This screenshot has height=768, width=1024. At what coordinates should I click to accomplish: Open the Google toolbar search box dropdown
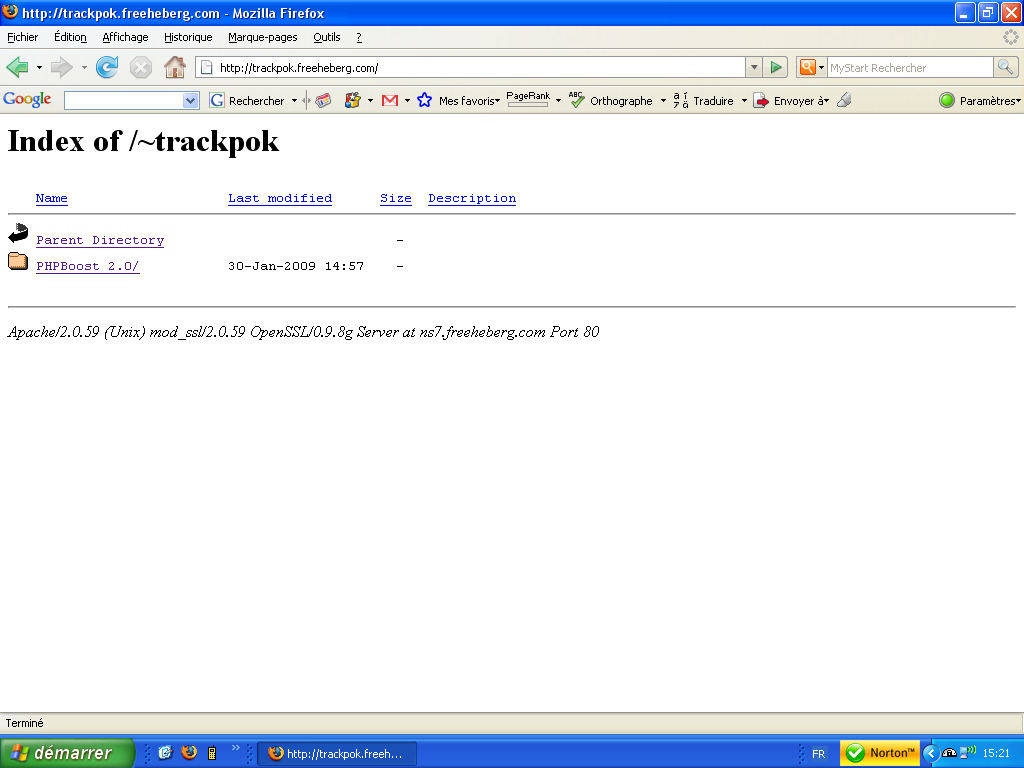tap(191, 101)
